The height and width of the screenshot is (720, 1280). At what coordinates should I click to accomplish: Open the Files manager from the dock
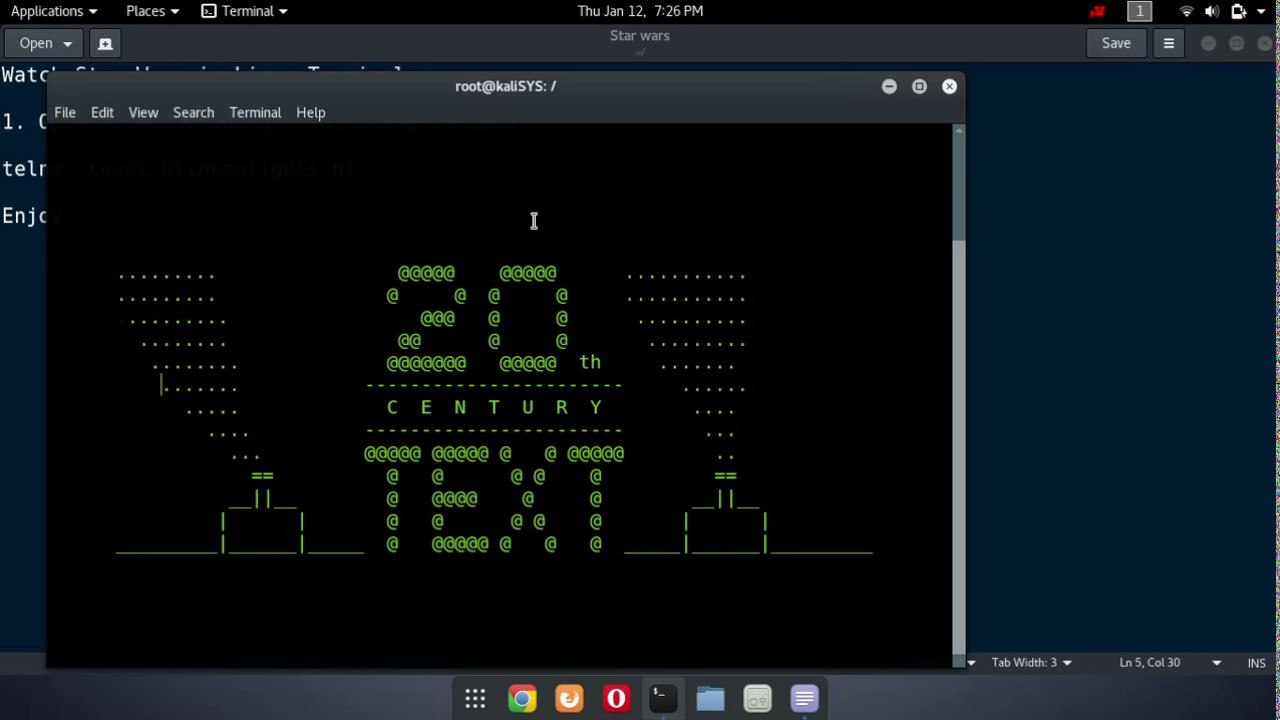[710, 698]
